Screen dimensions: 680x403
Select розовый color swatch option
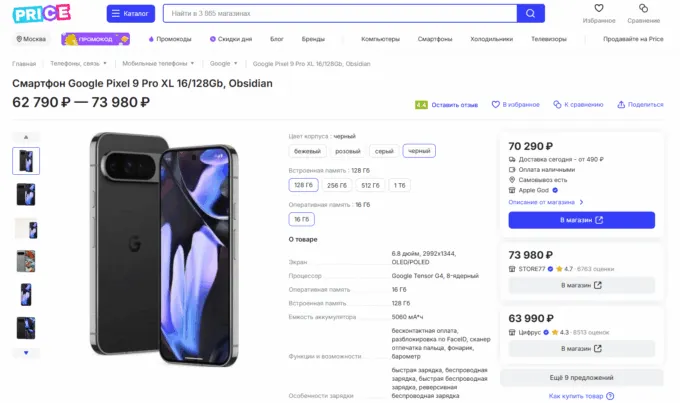click(347, 151)
